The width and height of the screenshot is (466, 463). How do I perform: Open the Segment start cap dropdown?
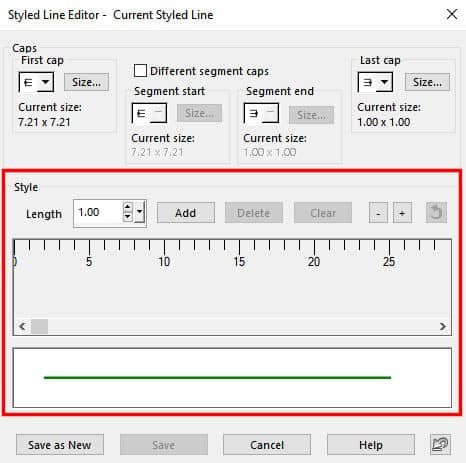click(149, 113)
